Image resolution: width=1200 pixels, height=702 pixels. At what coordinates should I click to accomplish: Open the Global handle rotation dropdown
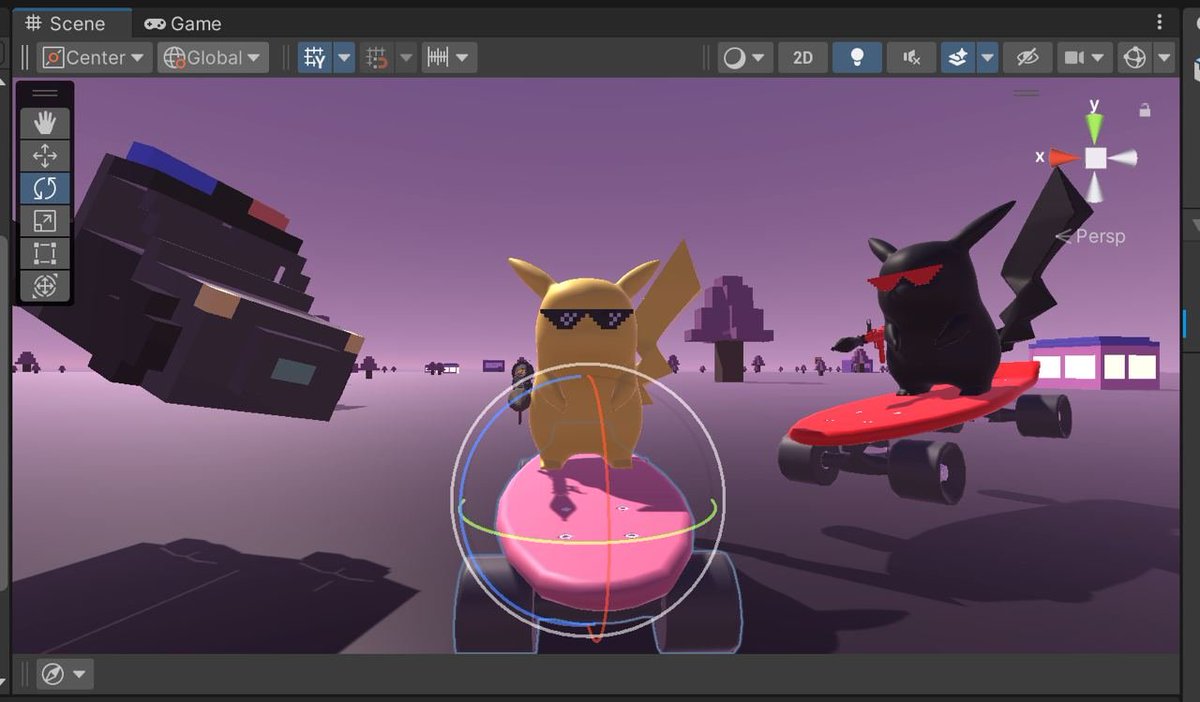213,58
